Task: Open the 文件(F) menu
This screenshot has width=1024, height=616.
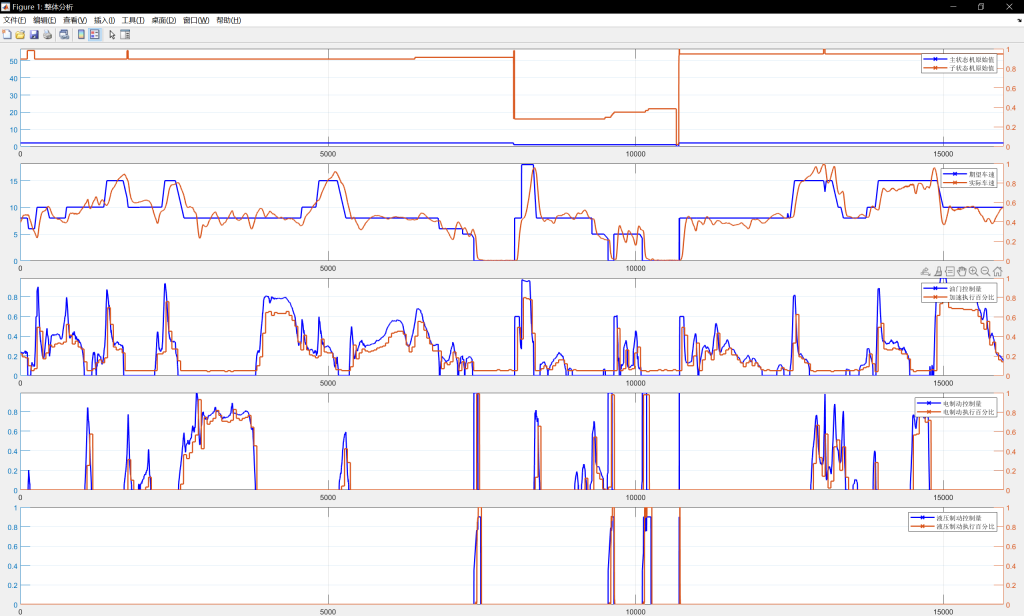Action: pyautogui.click(x=15, y=20)
